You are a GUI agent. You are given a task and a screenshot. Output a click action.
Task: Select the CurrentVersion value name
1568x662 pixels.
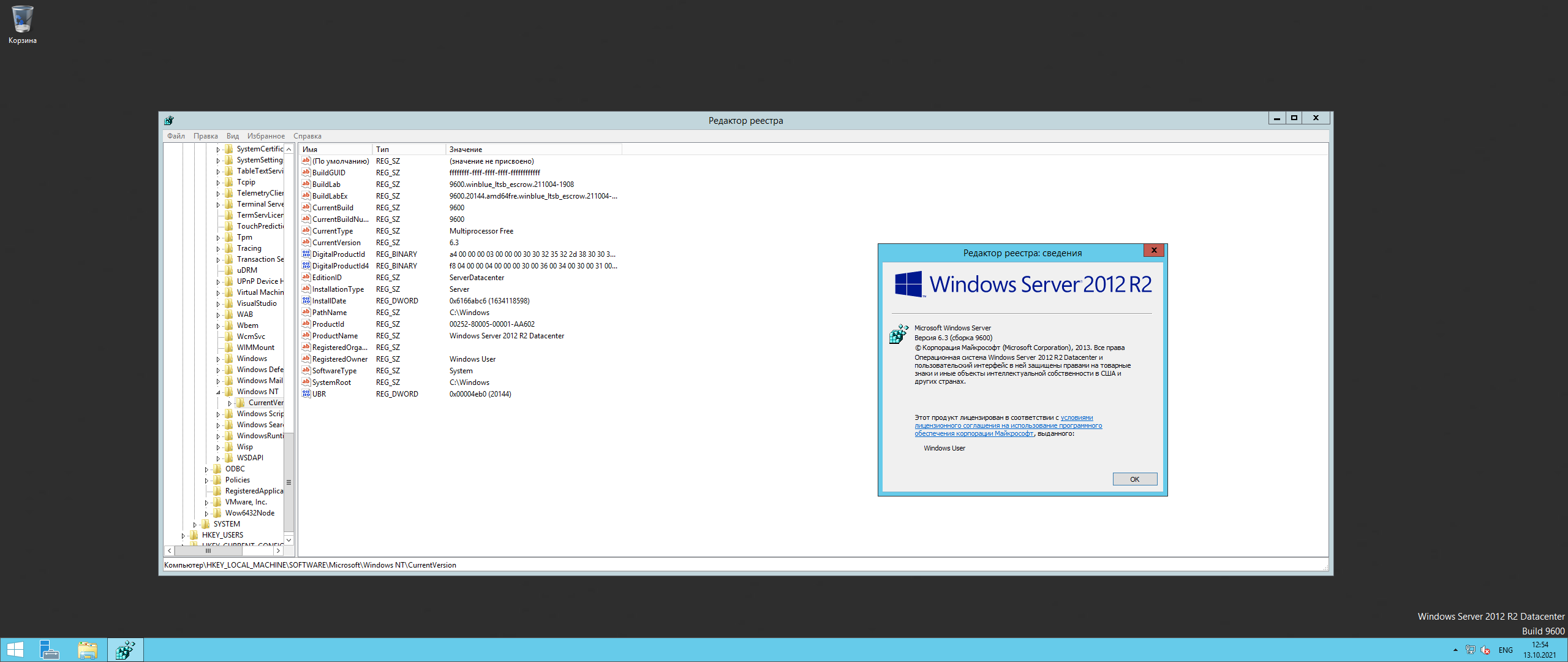336,243
